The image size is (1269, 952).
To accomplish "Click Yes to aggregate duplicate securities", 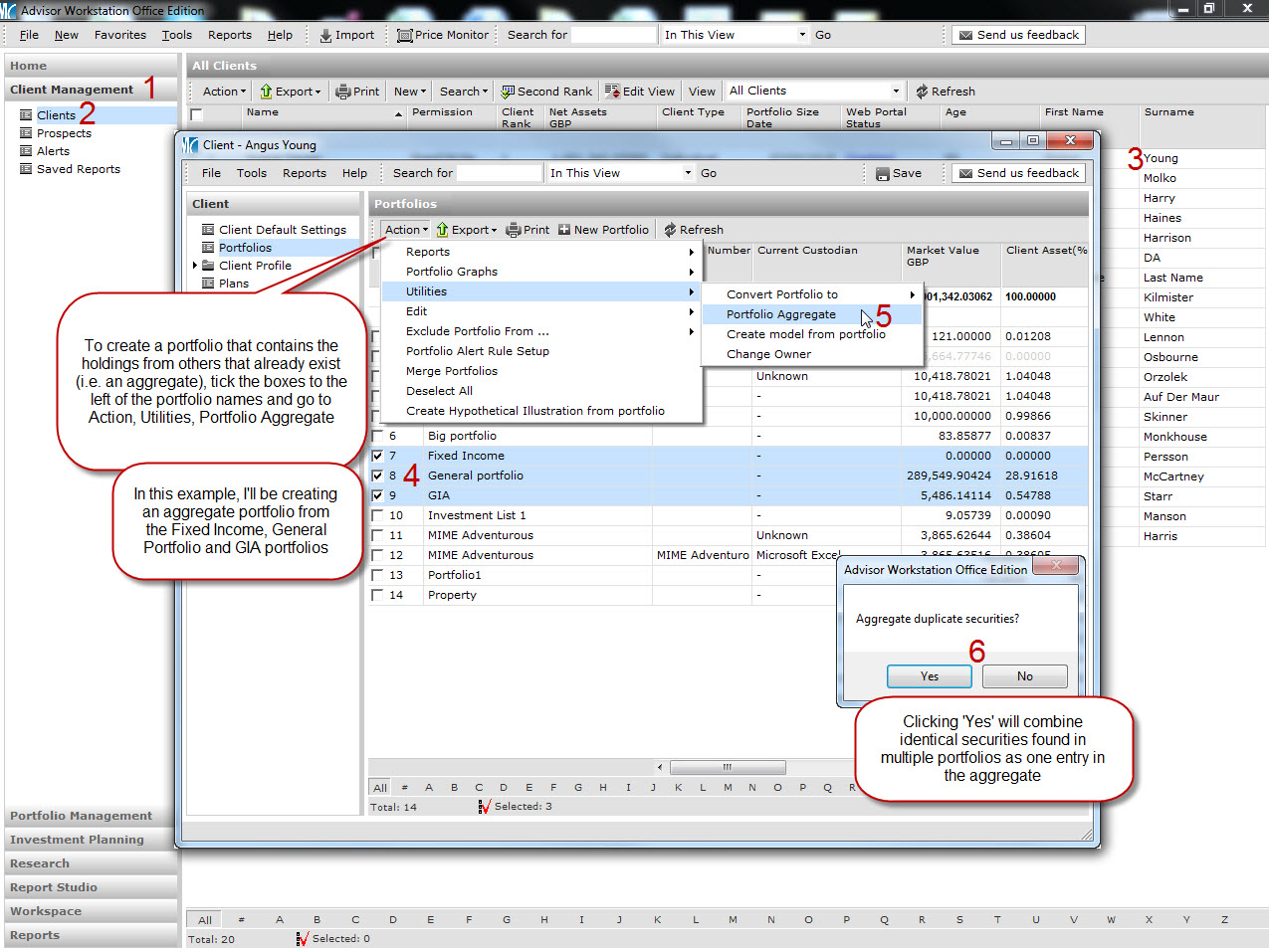I will click(929, 676).
